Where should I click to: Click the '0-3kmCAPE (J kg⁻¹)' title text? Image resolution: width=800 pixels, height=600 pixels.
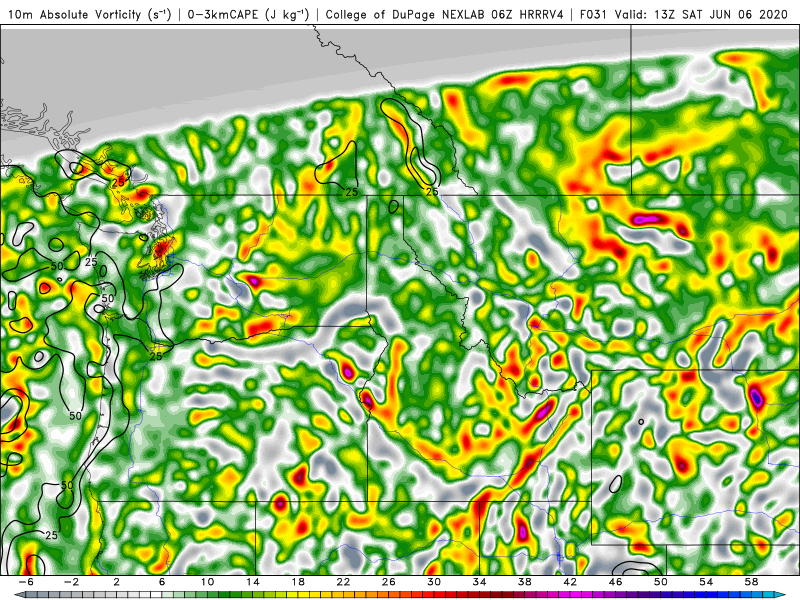tap(248, 15)
